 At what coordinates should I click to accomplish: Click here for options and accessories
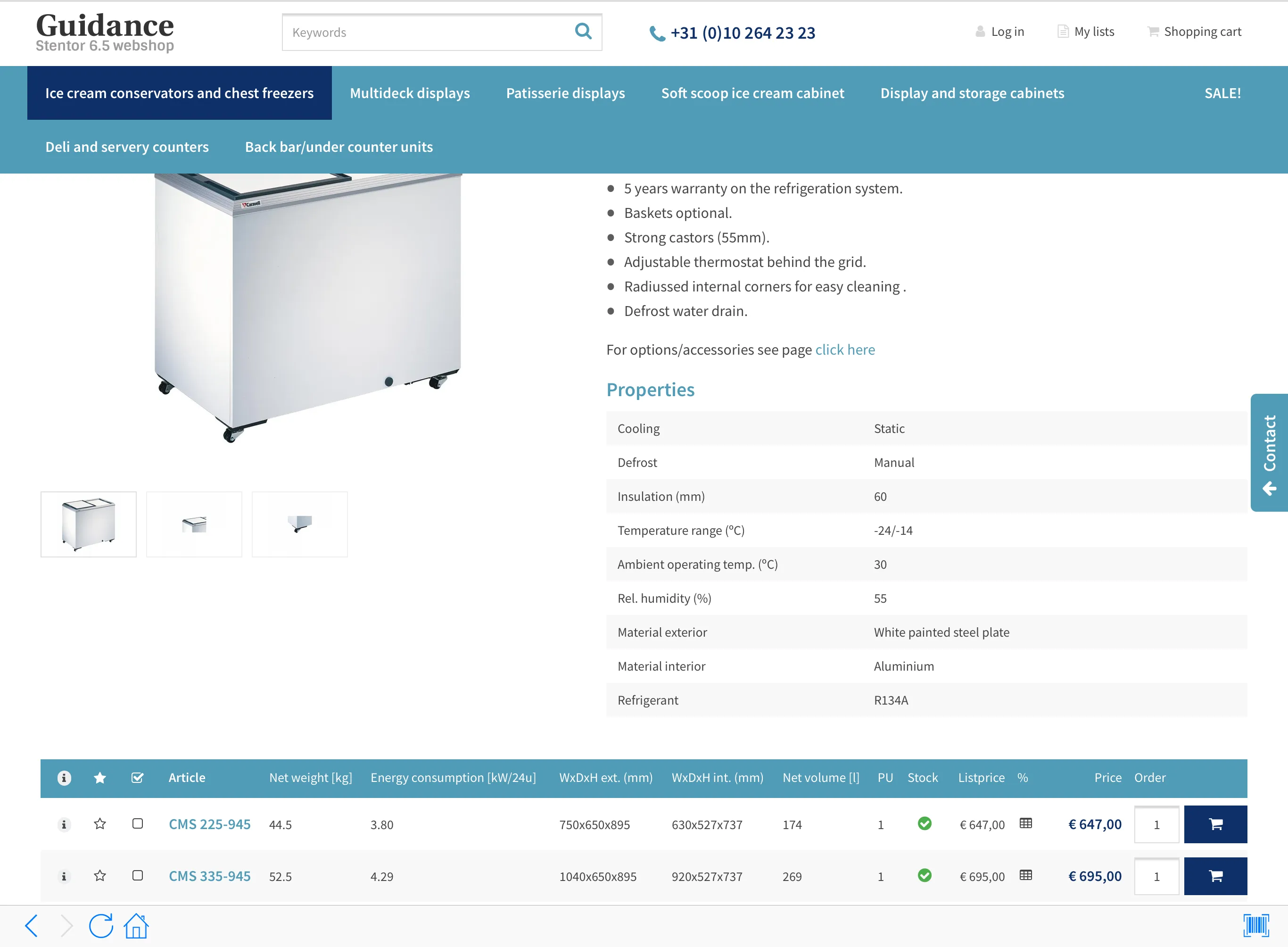point(845,349)
